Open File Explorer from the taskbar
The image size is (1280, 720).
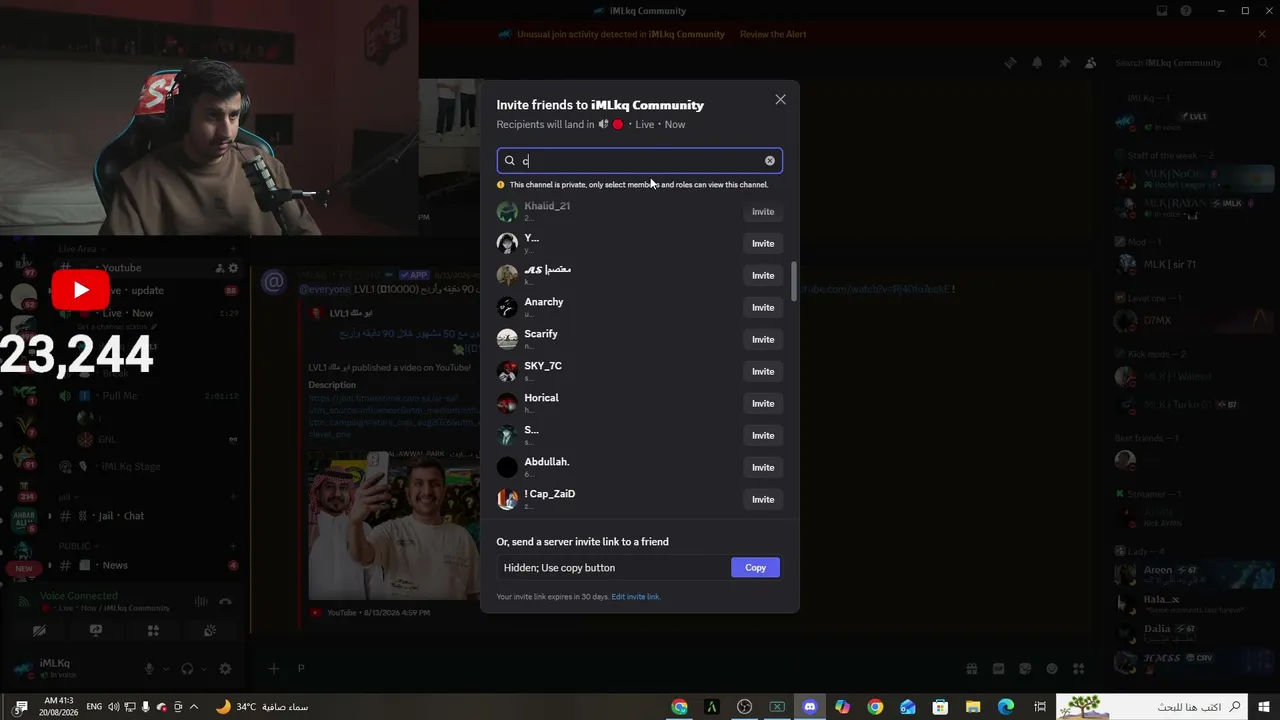(x=973, y=707)
